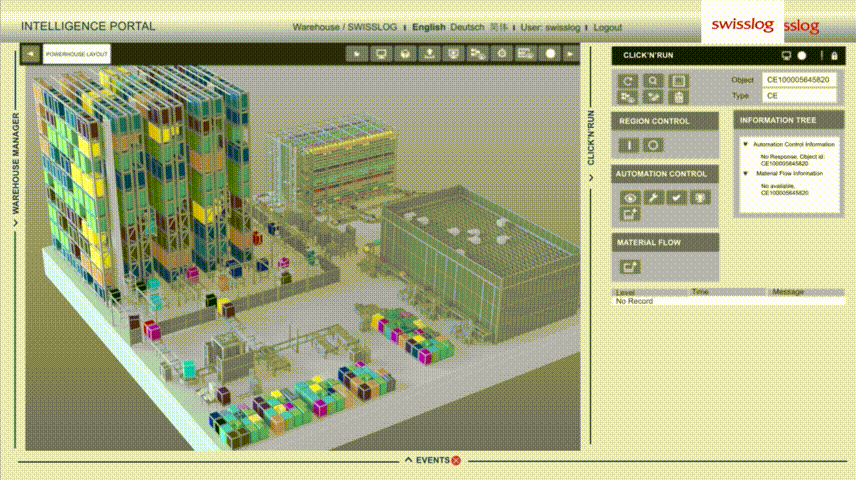856x480 pixels.
Task: Click the Object ID input field
Action: [799, 79]
